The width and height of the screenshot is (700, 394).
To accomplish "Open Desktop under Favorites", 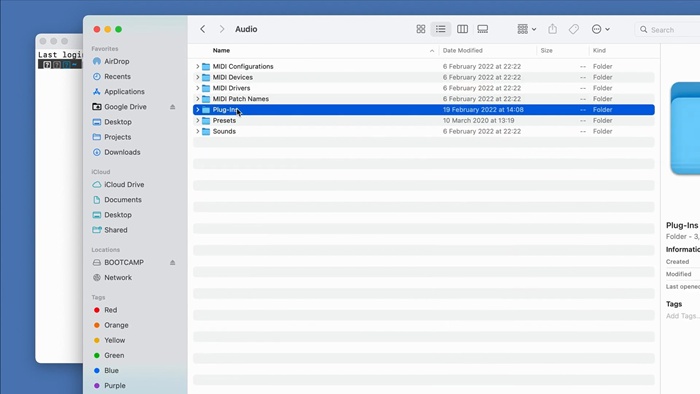I will 117,122.
